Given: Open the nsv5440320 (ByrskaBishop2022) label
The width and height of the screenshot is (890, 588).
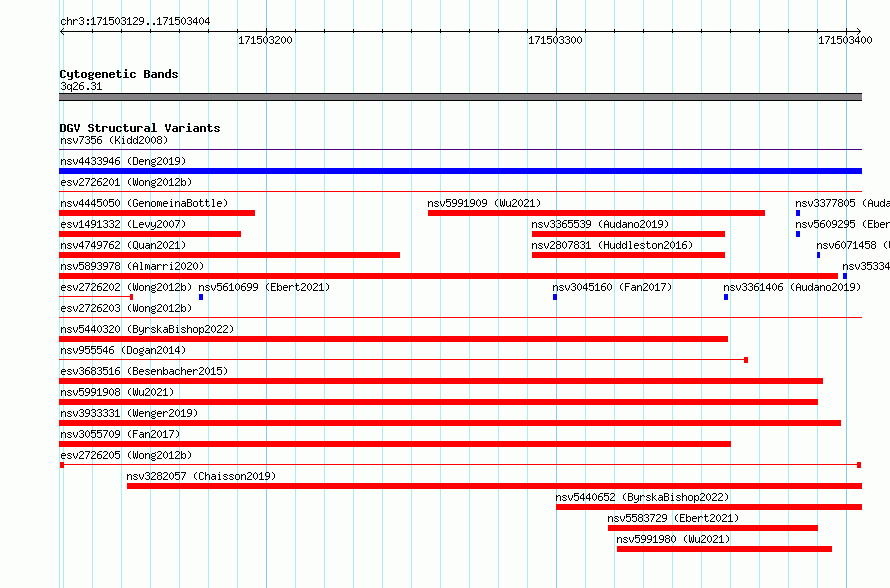Looking at the screenshot, I should coord(147,329).
